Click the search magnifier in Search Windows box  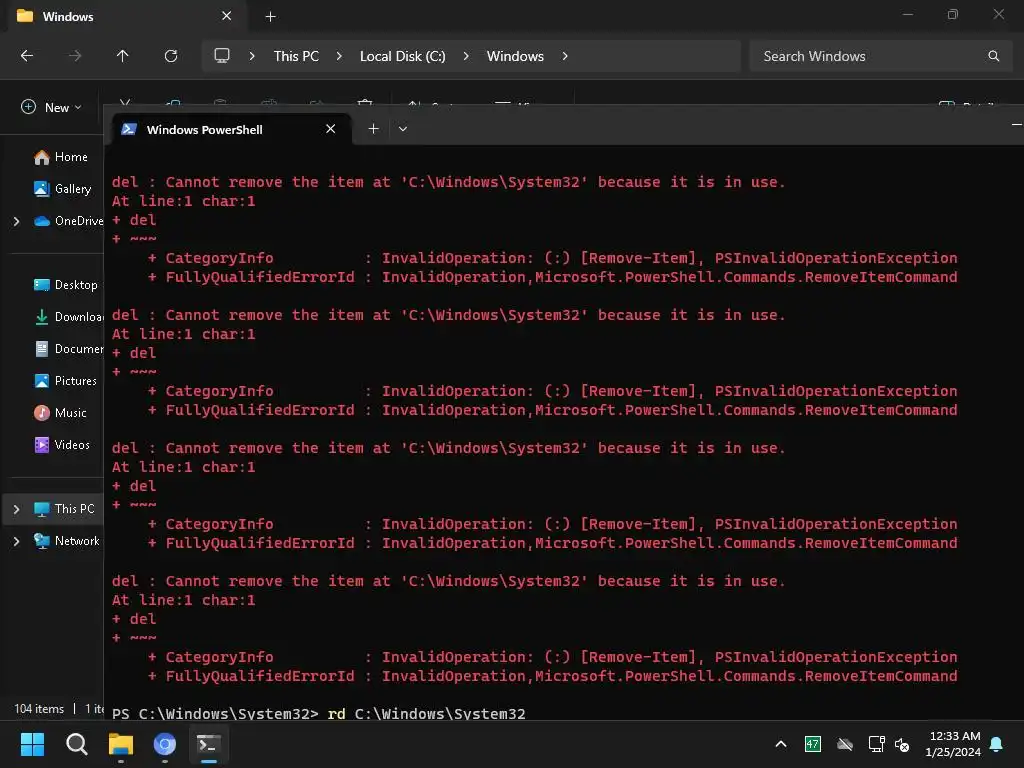click(993, 56)
